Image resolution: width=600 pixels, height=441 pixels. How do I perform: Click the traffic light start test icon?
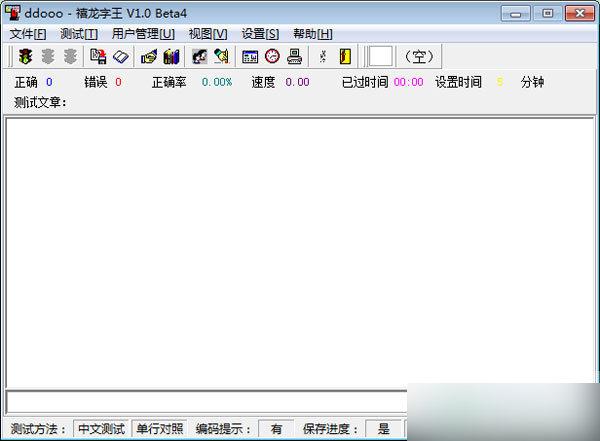click(x=25, y=57)
